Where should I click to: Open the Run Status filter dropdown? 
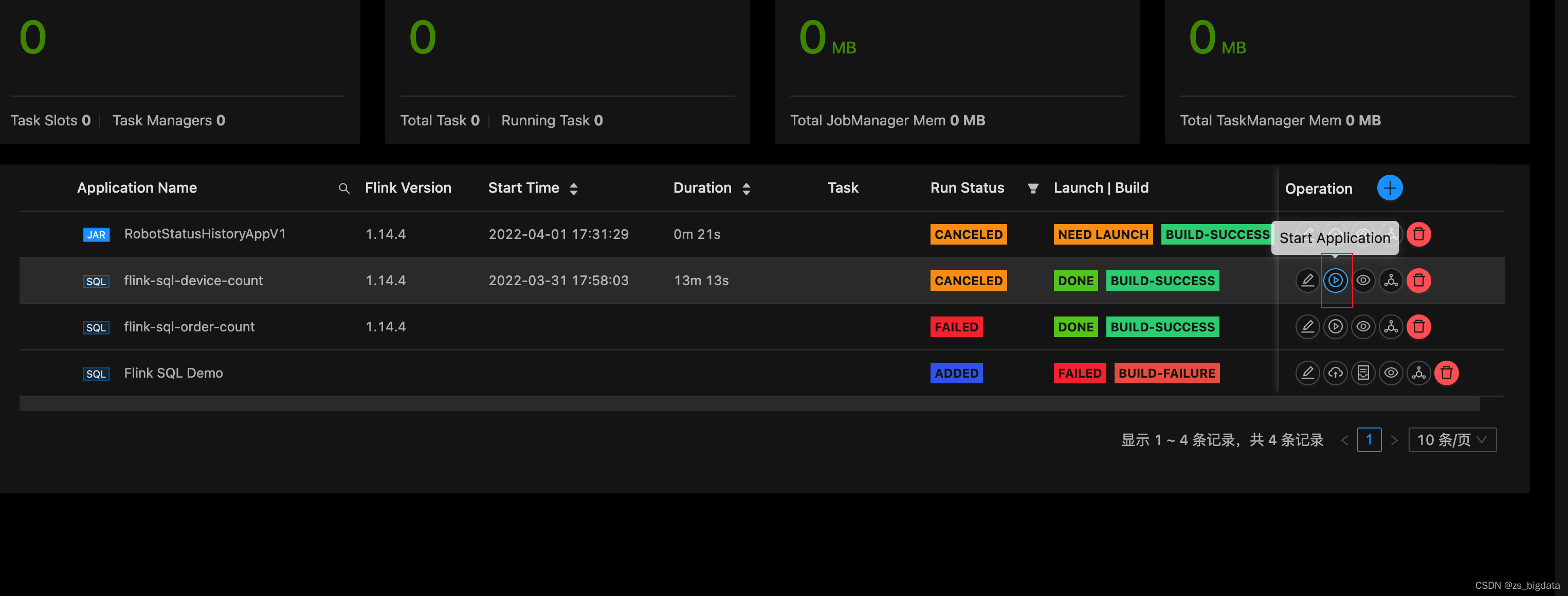[x=1032, y=189]
